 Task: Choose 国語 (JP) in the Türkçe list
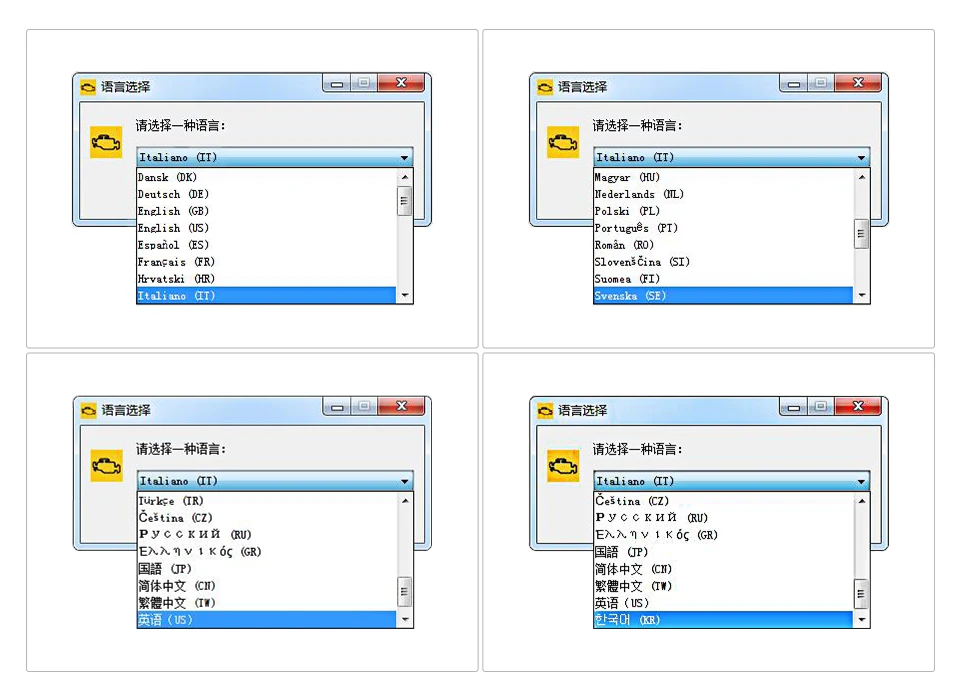tap(267, 568)
